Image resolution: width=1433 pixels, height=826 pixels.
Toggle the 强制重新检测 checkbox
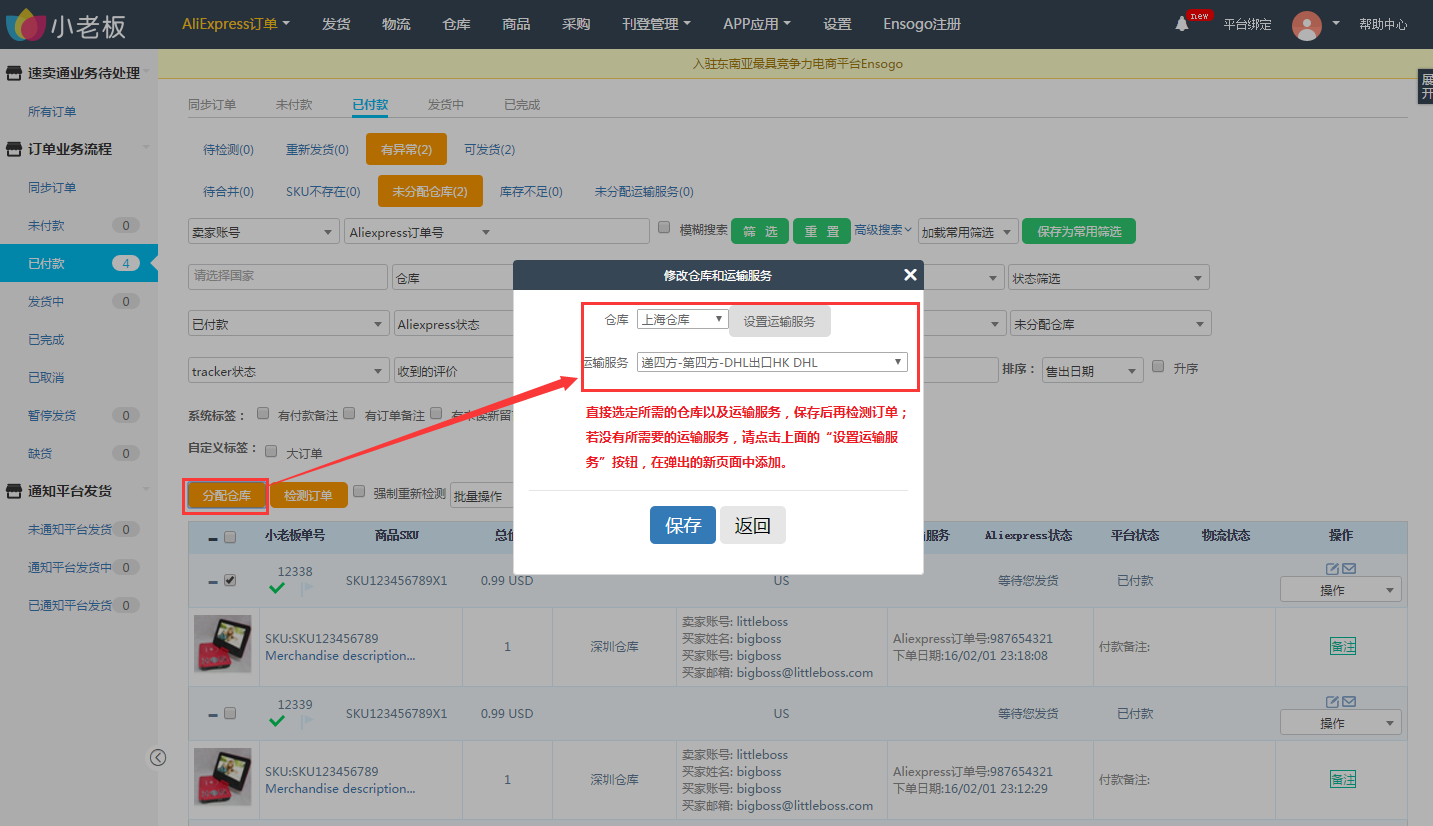pyautogui.click(x=359, y=492)
